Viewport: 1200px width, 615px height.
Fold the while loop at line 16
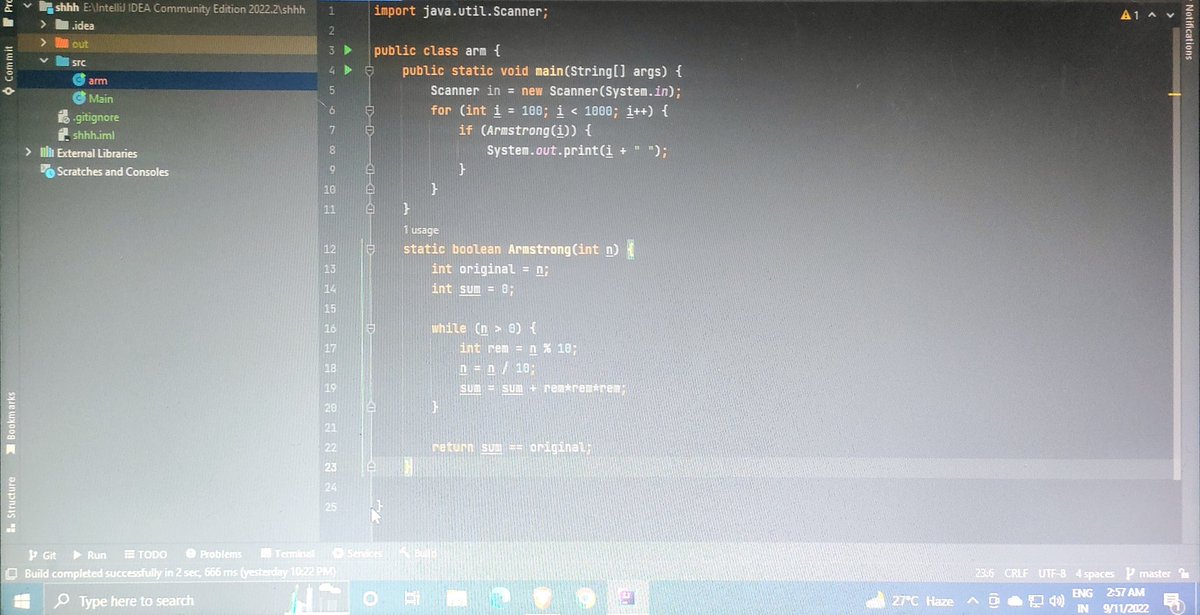(369, 328)
